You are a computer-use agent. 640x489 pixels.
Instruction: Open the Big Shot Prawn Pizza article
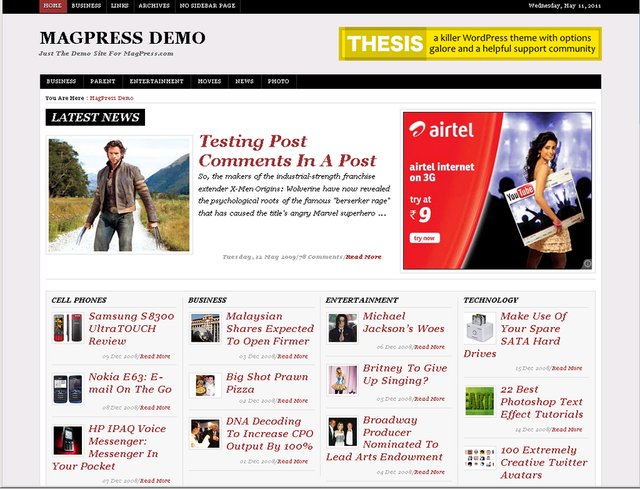tap(267, 383)
